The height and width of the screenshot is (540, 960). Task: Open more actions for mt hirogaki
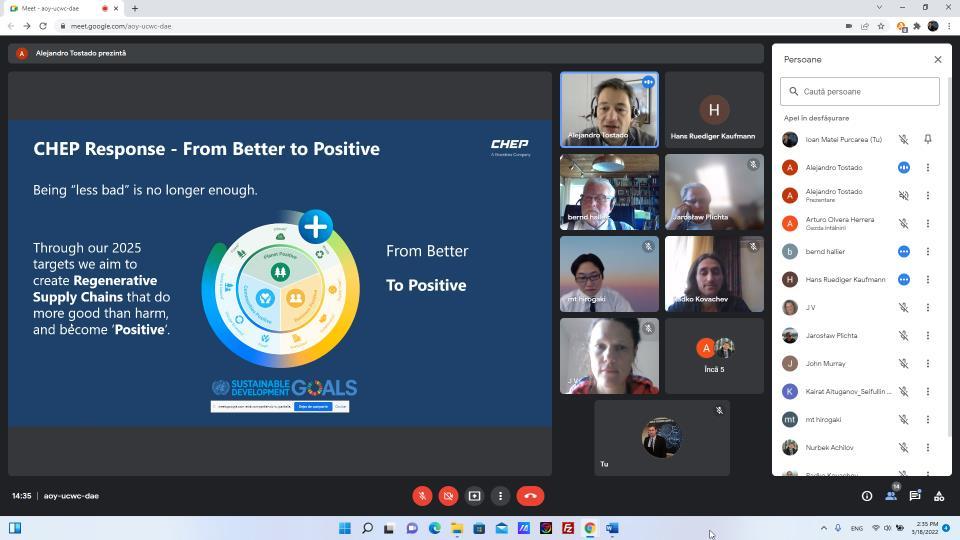click(x=928, y=419)
